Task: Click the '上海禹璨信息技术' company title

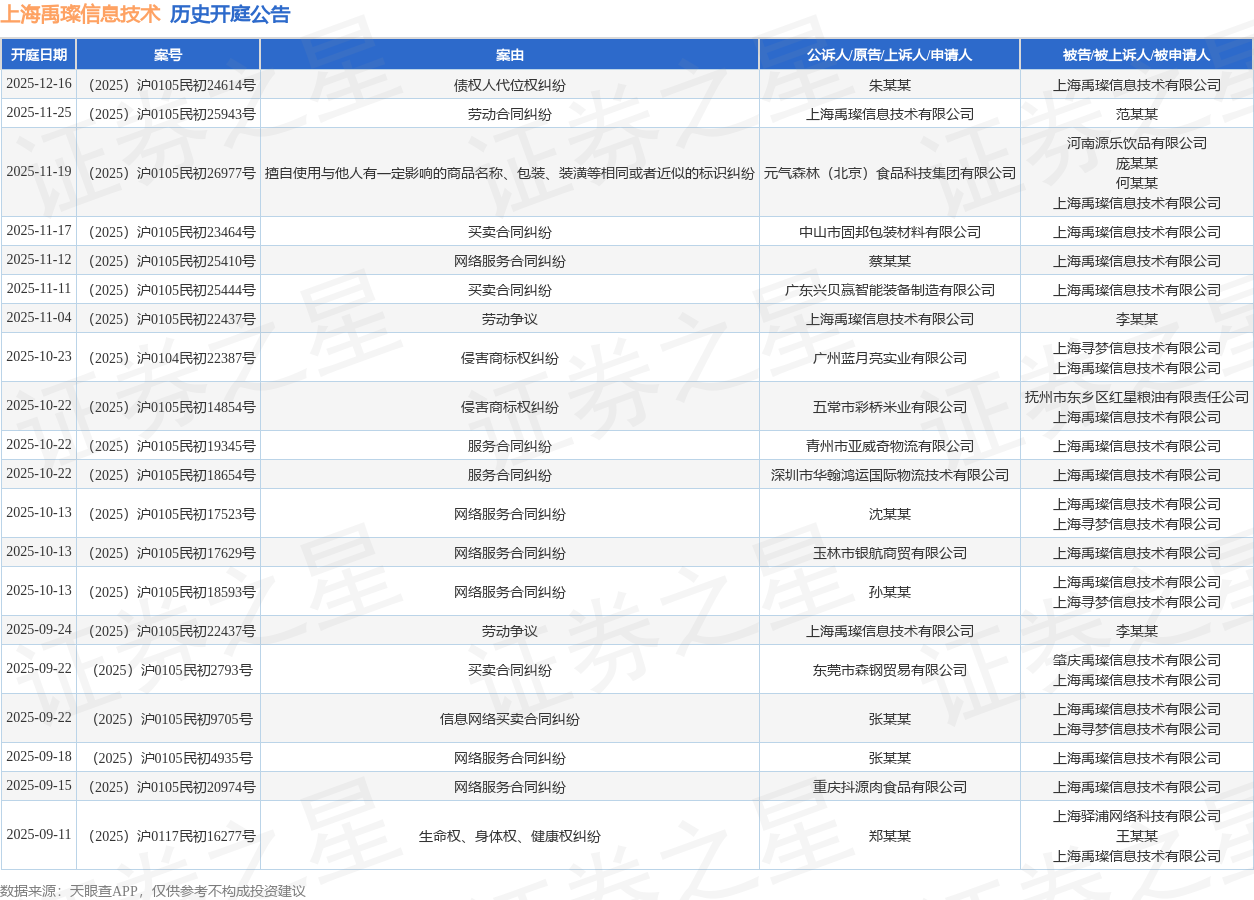Action: [80, 14]
